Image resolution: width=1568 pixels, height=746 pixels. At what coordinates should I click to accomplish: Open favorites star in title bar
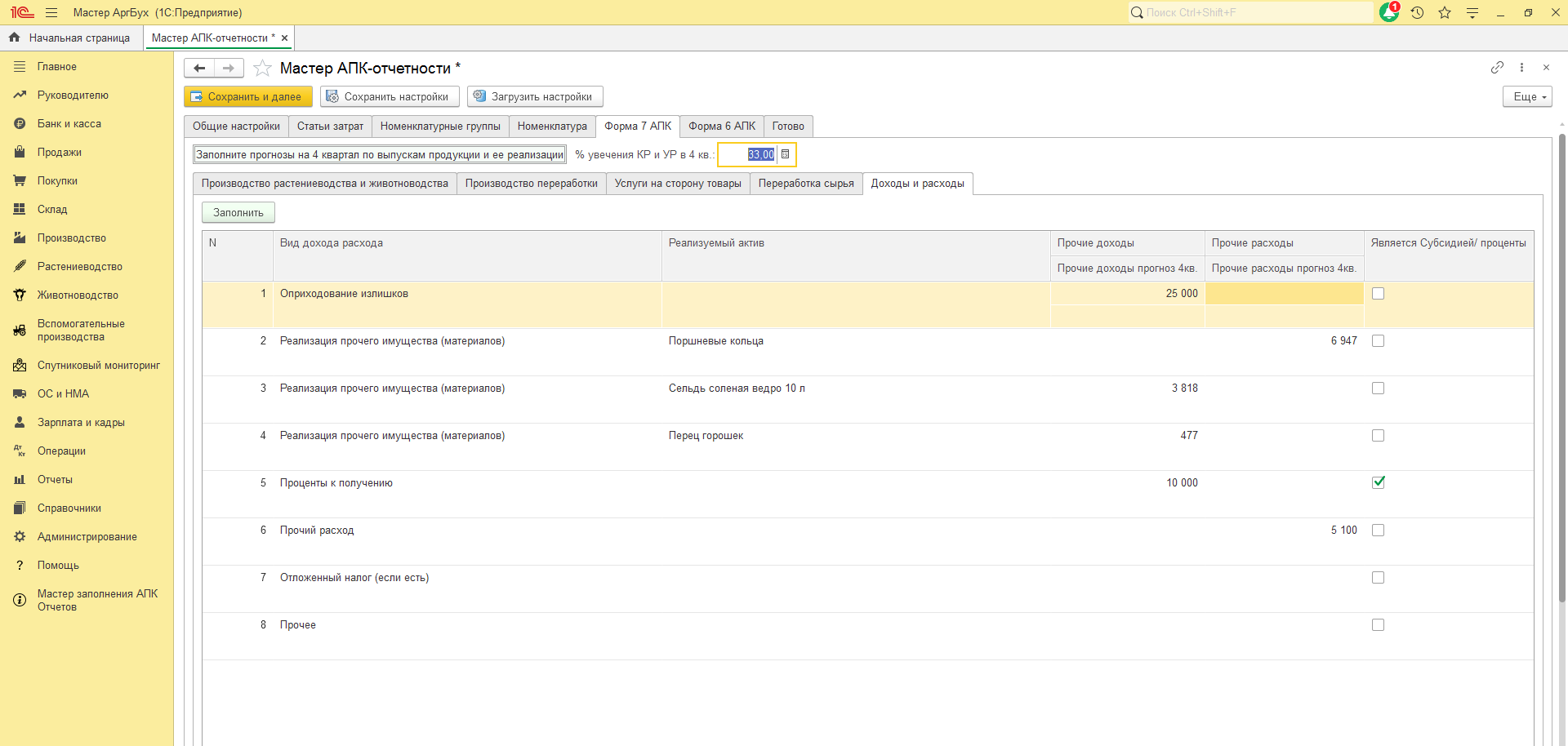[x=1445, y=12]
